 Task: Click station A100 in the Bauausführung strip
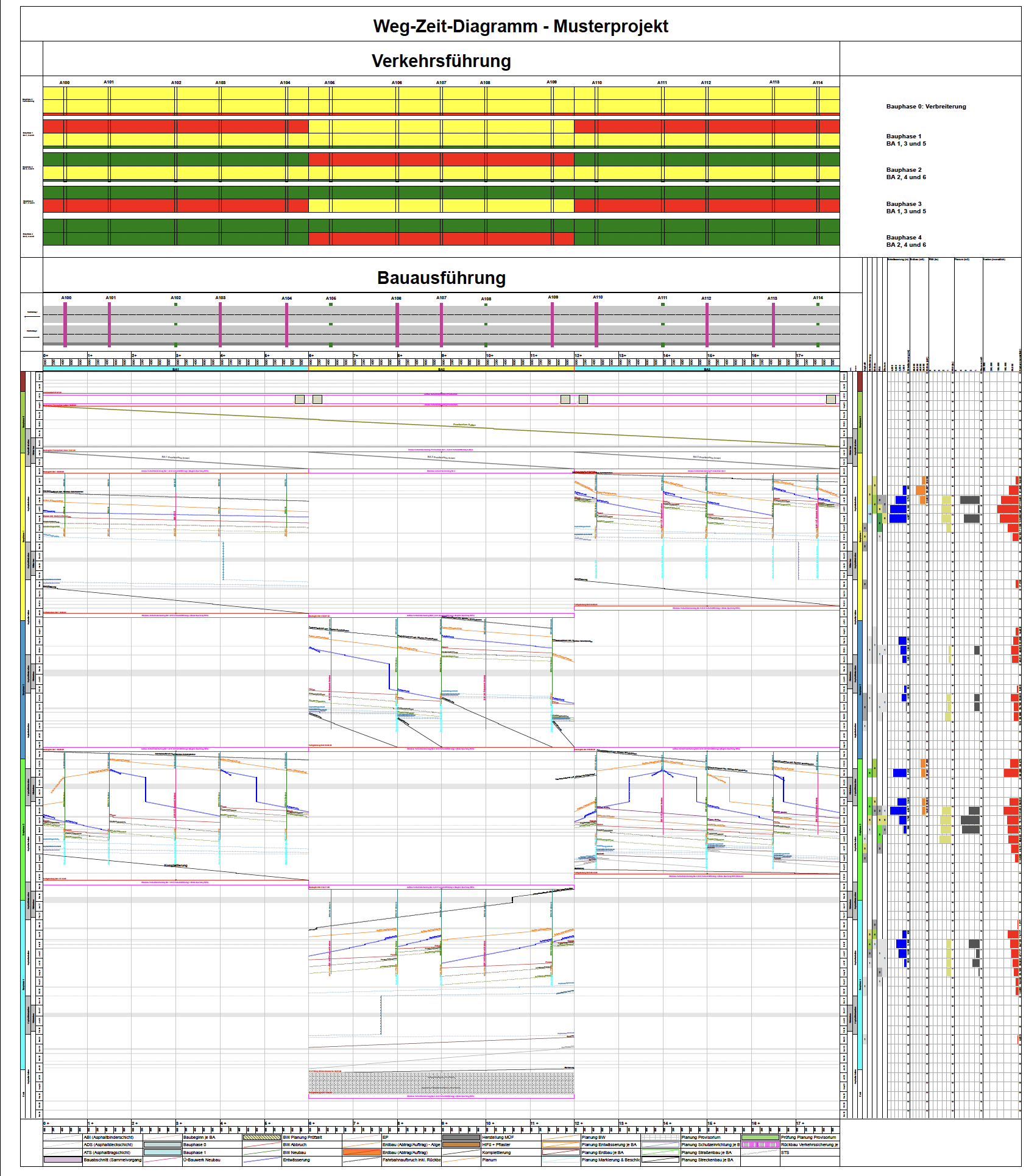pos(66,298)
